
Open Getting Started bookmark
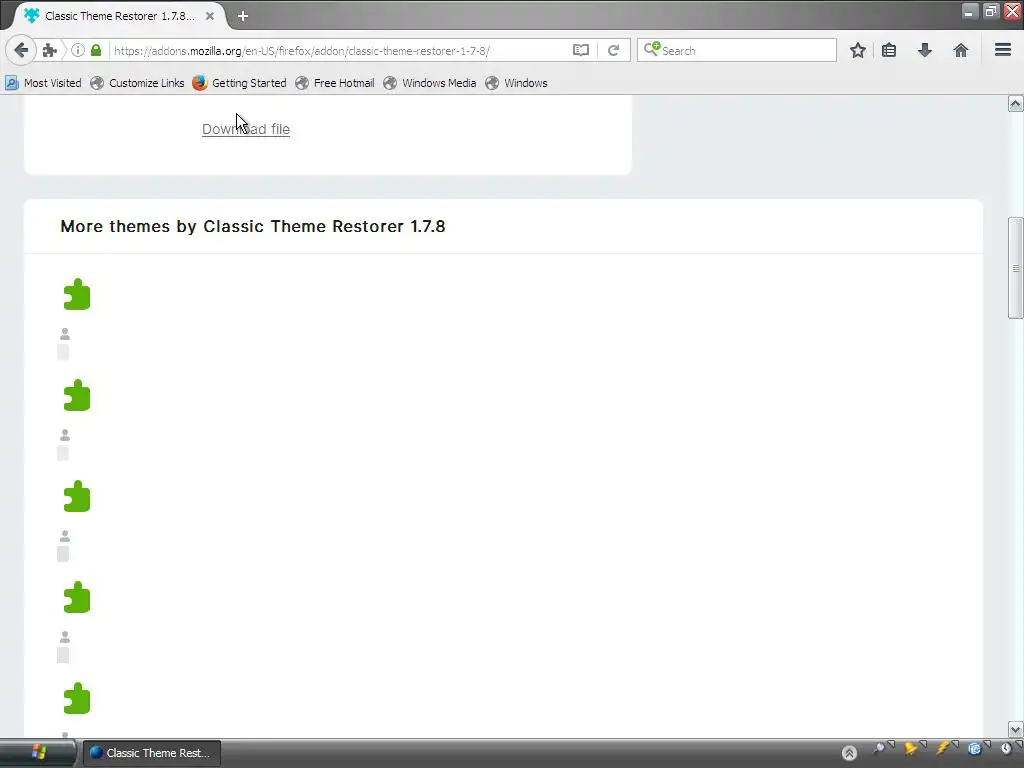click(240, 83)
